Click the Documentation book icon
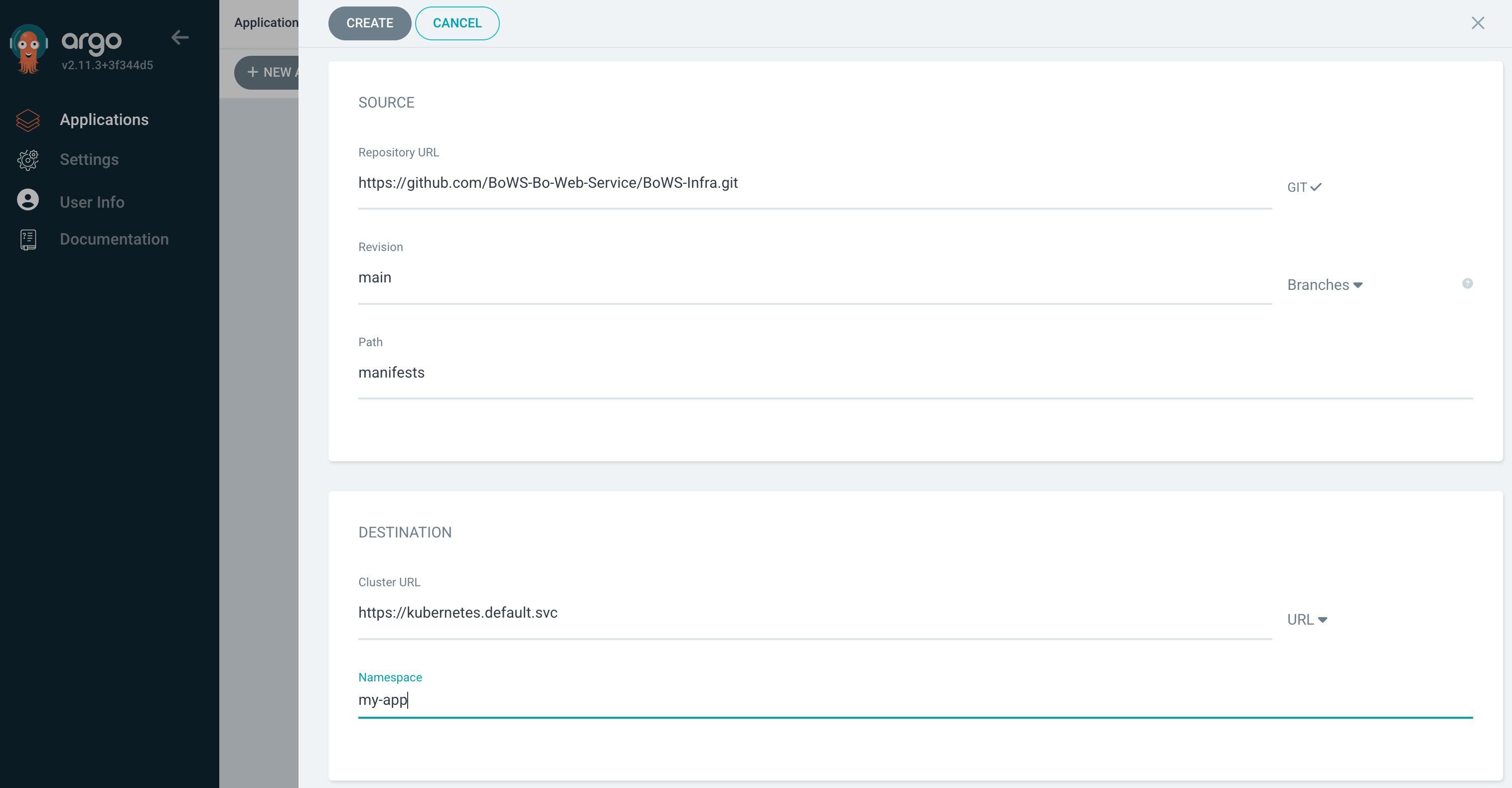1512x788 pixels. (27, 240)
